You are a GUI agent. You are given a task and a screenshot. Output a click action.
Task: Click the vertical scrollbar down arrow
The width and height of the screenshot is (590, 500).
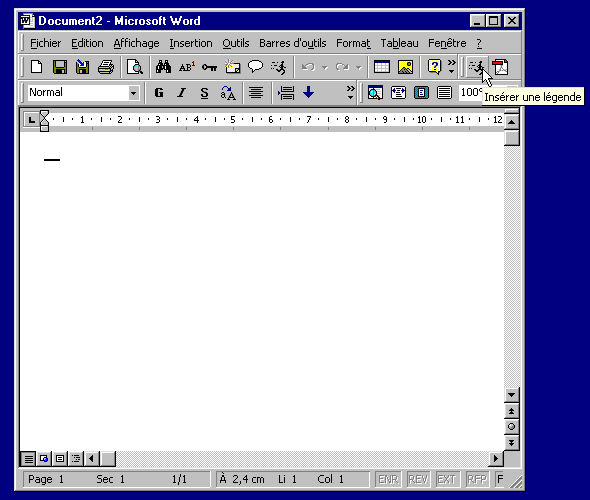(x=511, y=395)
